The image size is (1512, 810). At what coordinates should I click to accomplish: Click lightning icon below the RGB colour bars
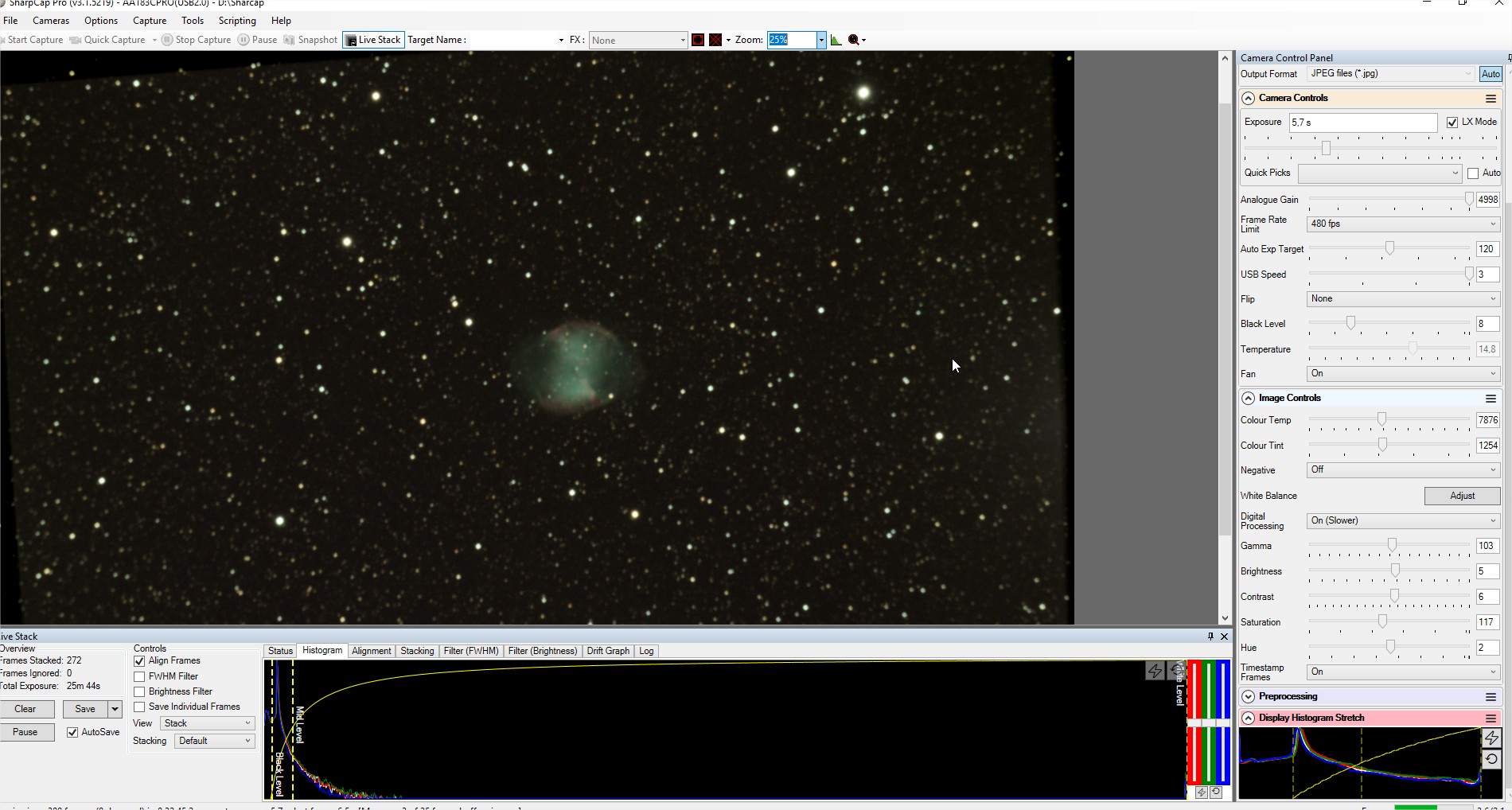[1202, 792]
